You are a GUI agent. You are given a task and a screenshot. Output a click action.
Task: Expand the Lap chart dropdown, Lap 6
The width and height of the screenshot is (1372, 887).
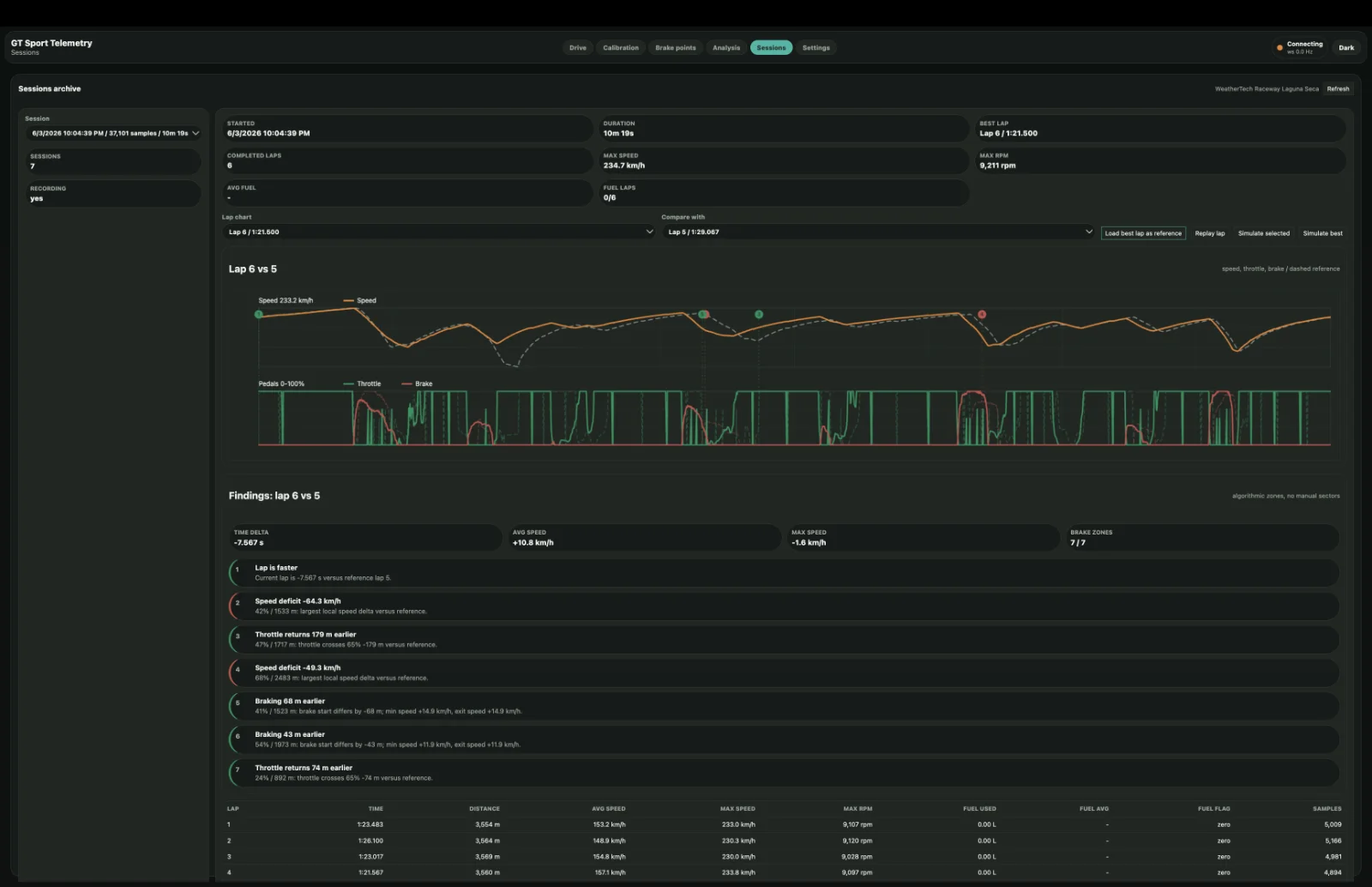click(x=439, y=232)
